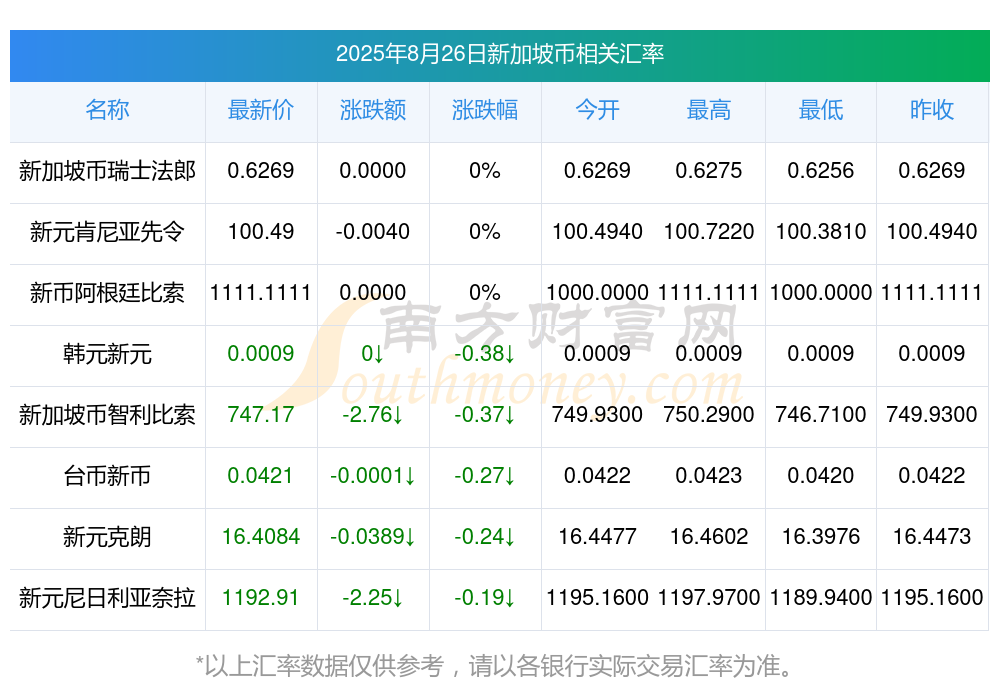Click latest price 100.49 for 新元肯尼亚先令
The image size is (1000, 698).
pos(261,232)
